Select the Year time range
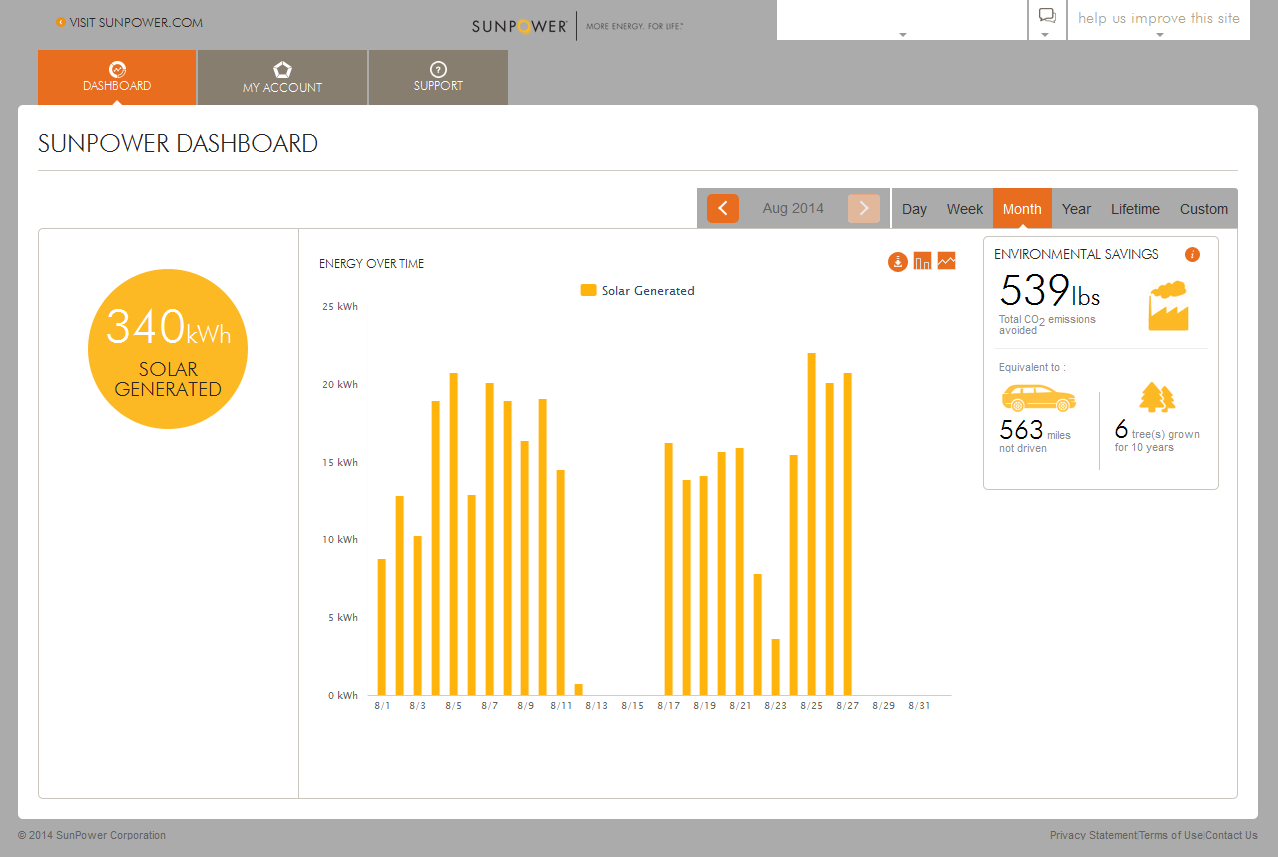 click(x=1076, y=209)
